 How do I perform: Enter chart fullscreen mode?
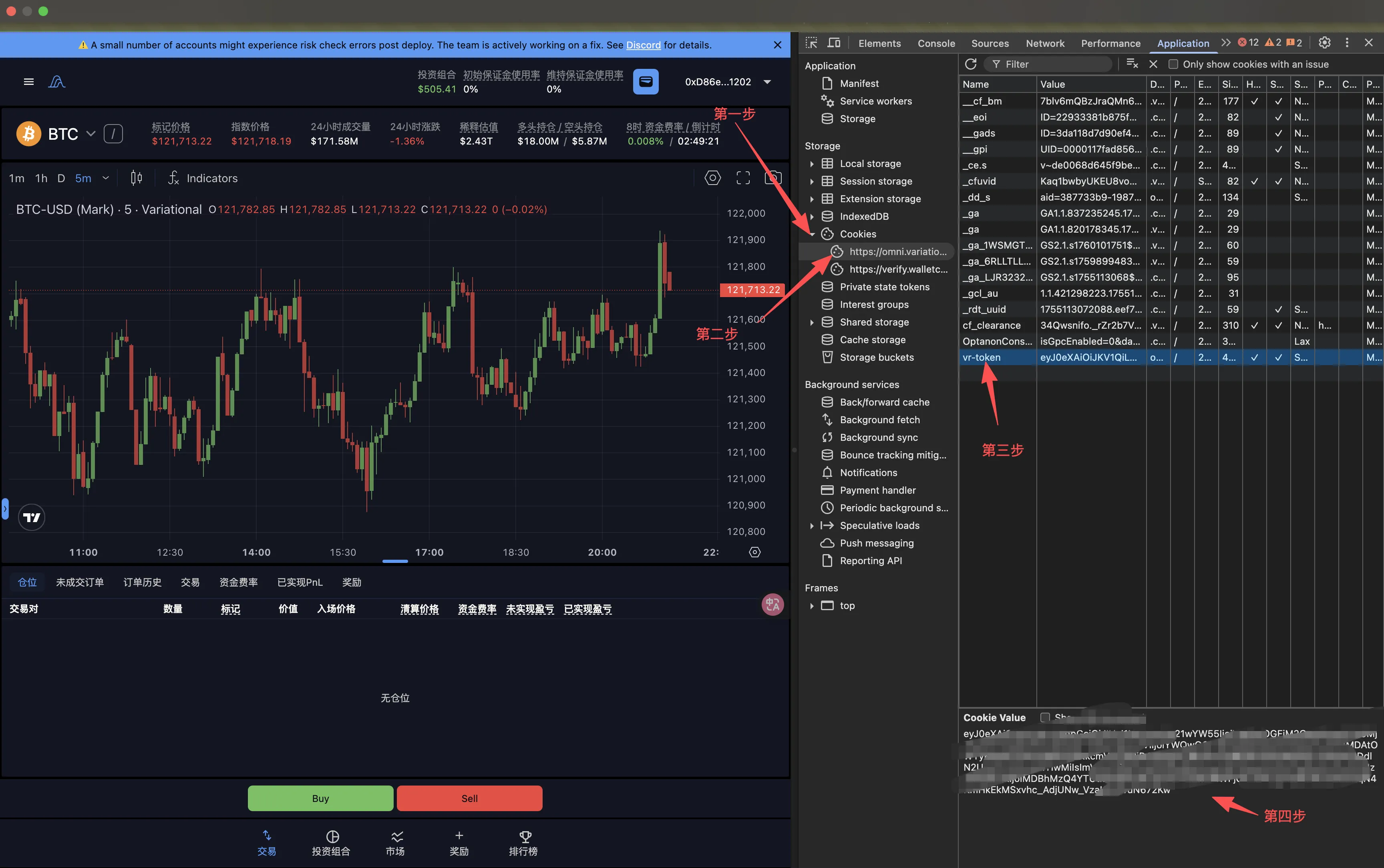(743, 179)
